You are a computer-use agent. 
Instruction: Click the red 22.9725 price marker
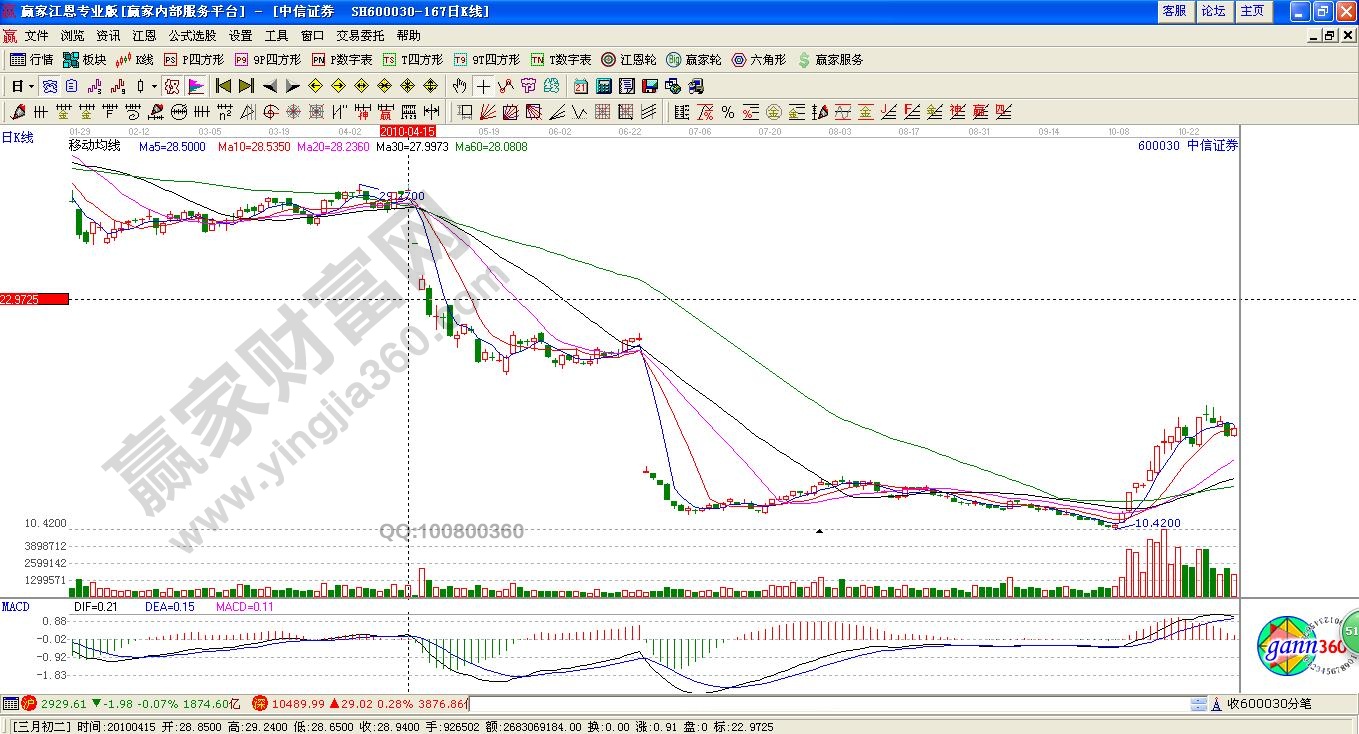point(34,299)
